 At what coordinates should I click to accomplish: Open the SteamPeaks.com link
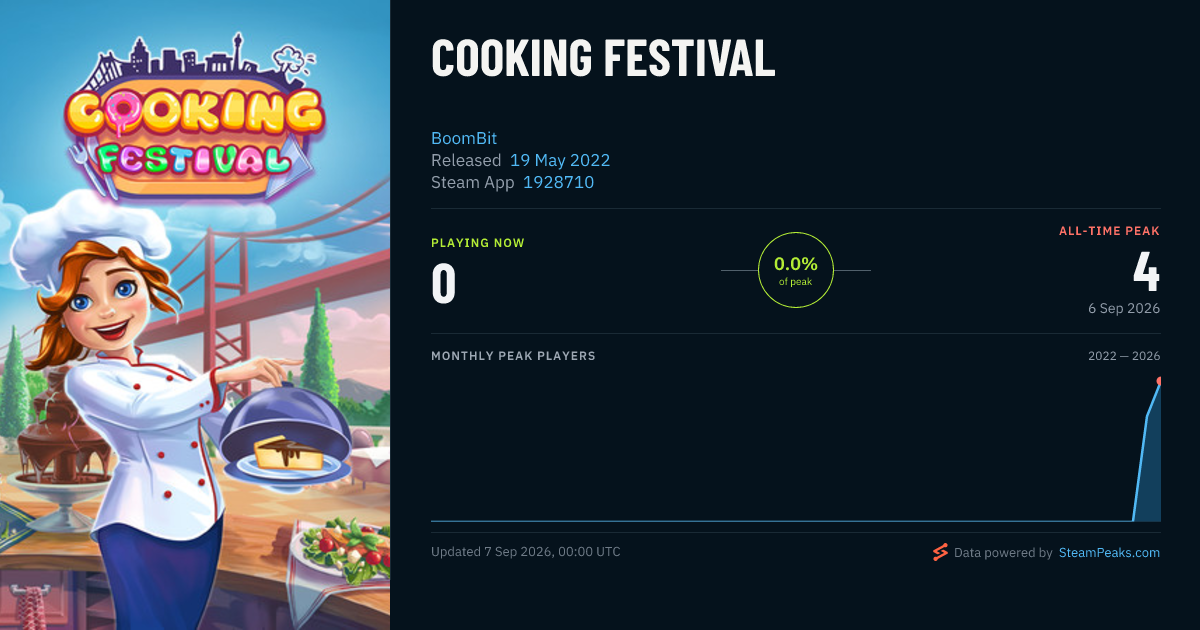click(x=1109, y=552)
